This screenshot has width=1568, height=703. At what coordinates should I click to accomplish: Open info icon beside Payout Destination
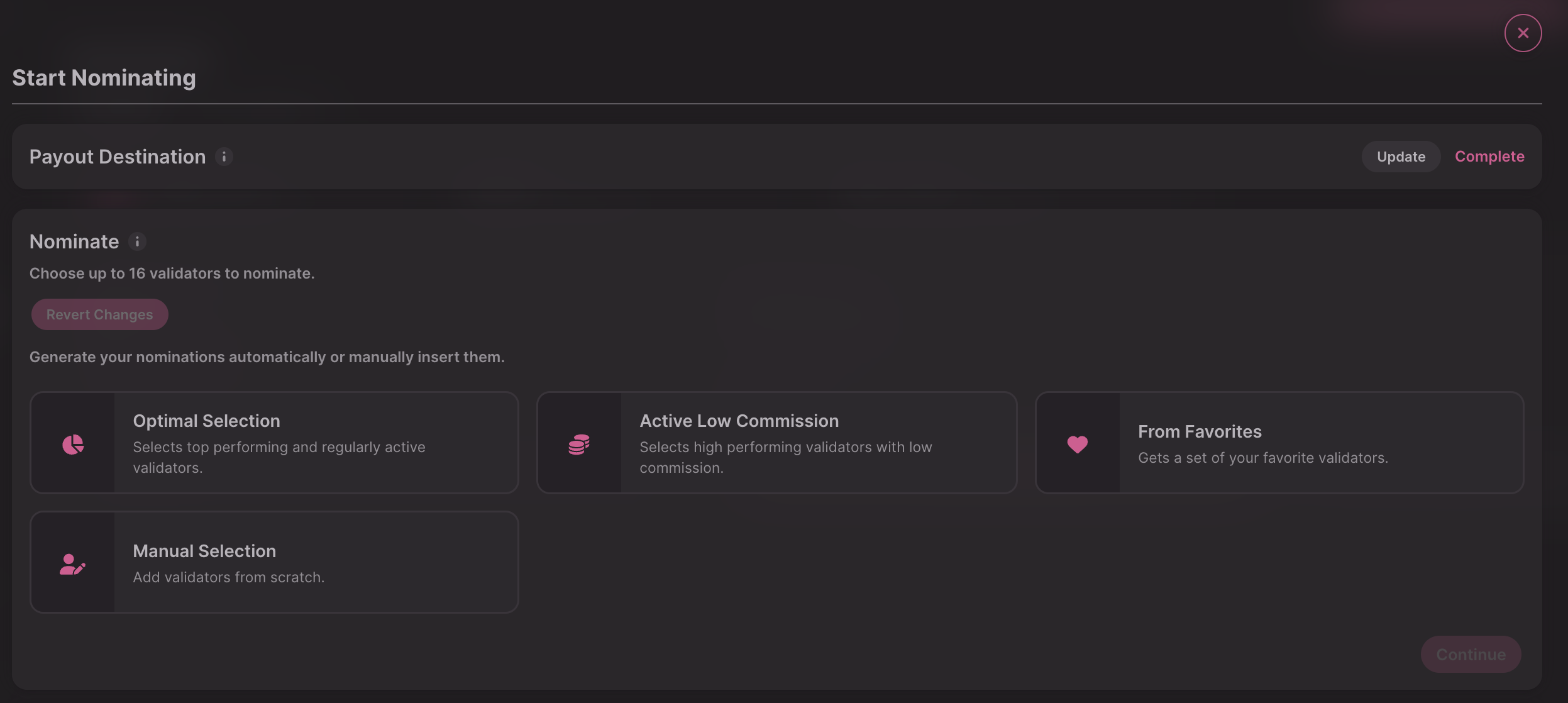(224, 157)
